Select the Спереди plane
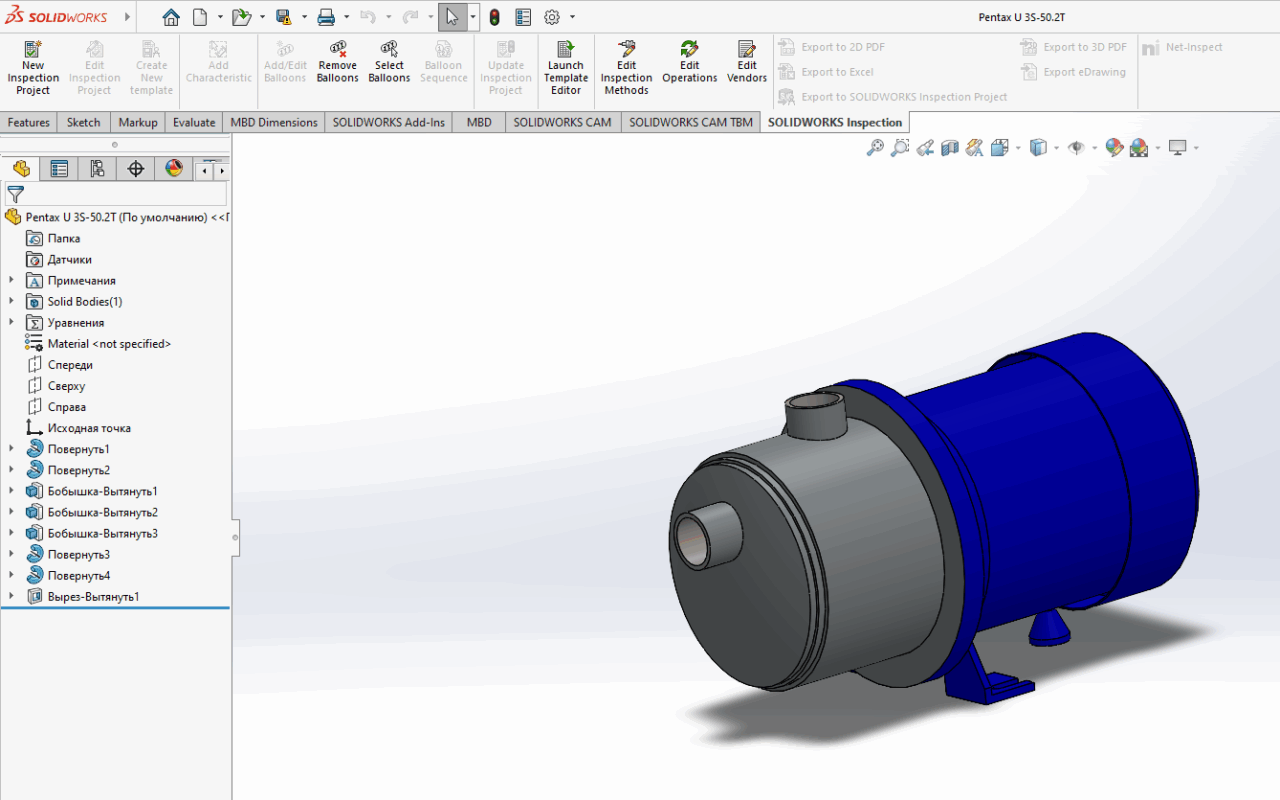The height and width of the screenshot is (800, 1280). pos(70,365)
